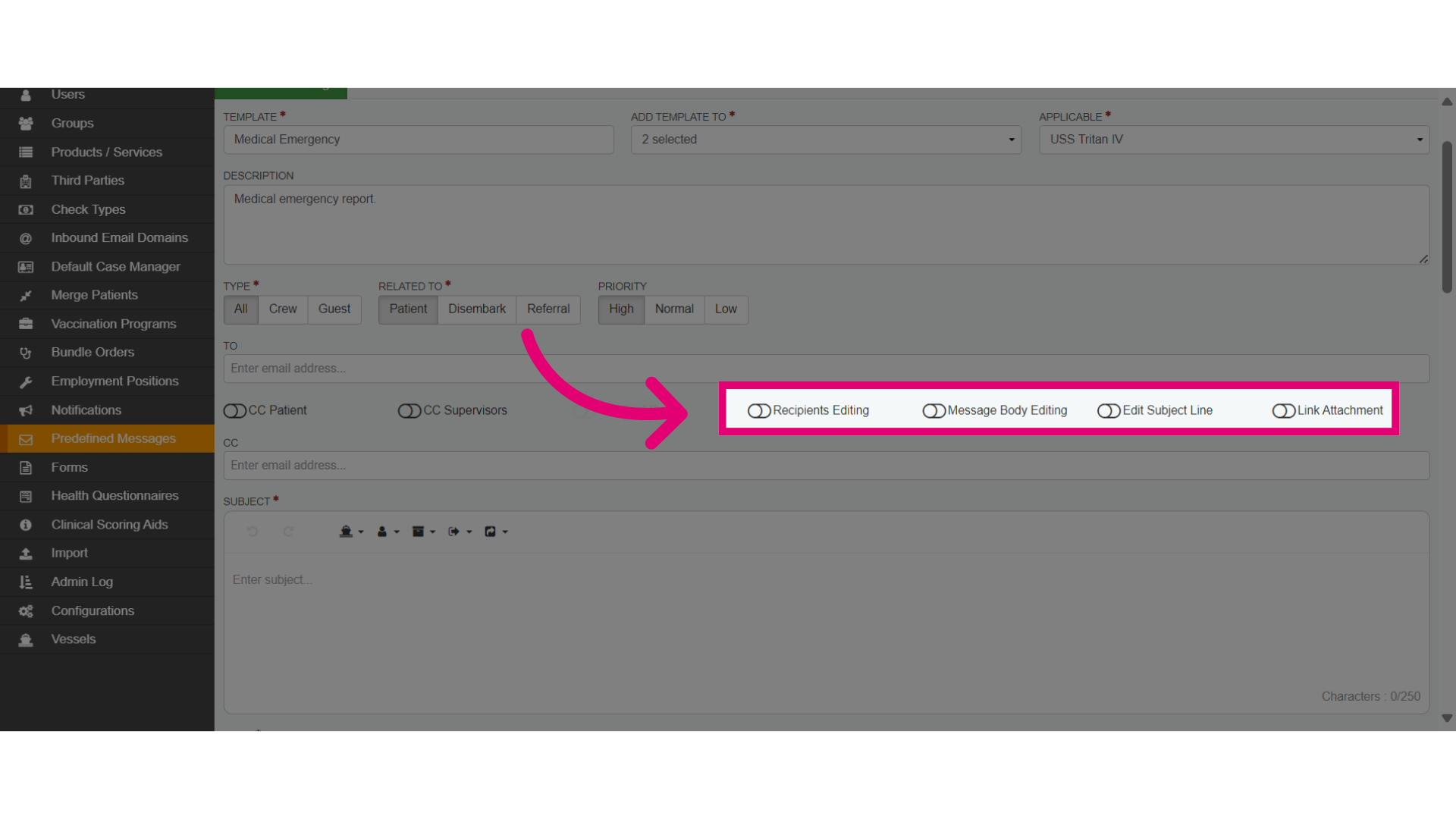Select the Check Types money icon
The height and width of the screenshot is (819, 1456).
click(26, 210)
